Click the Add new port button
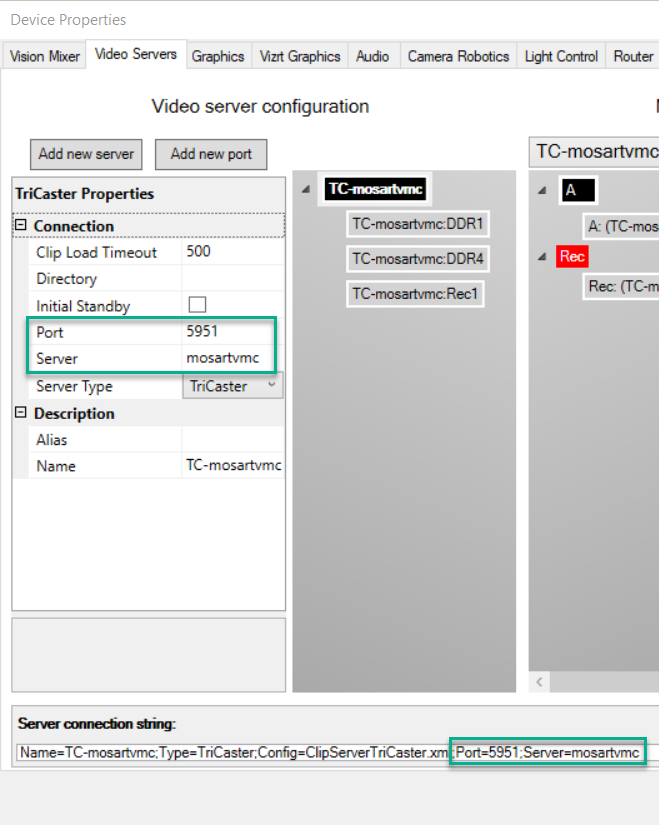659x825 pixels. point(211,154)
